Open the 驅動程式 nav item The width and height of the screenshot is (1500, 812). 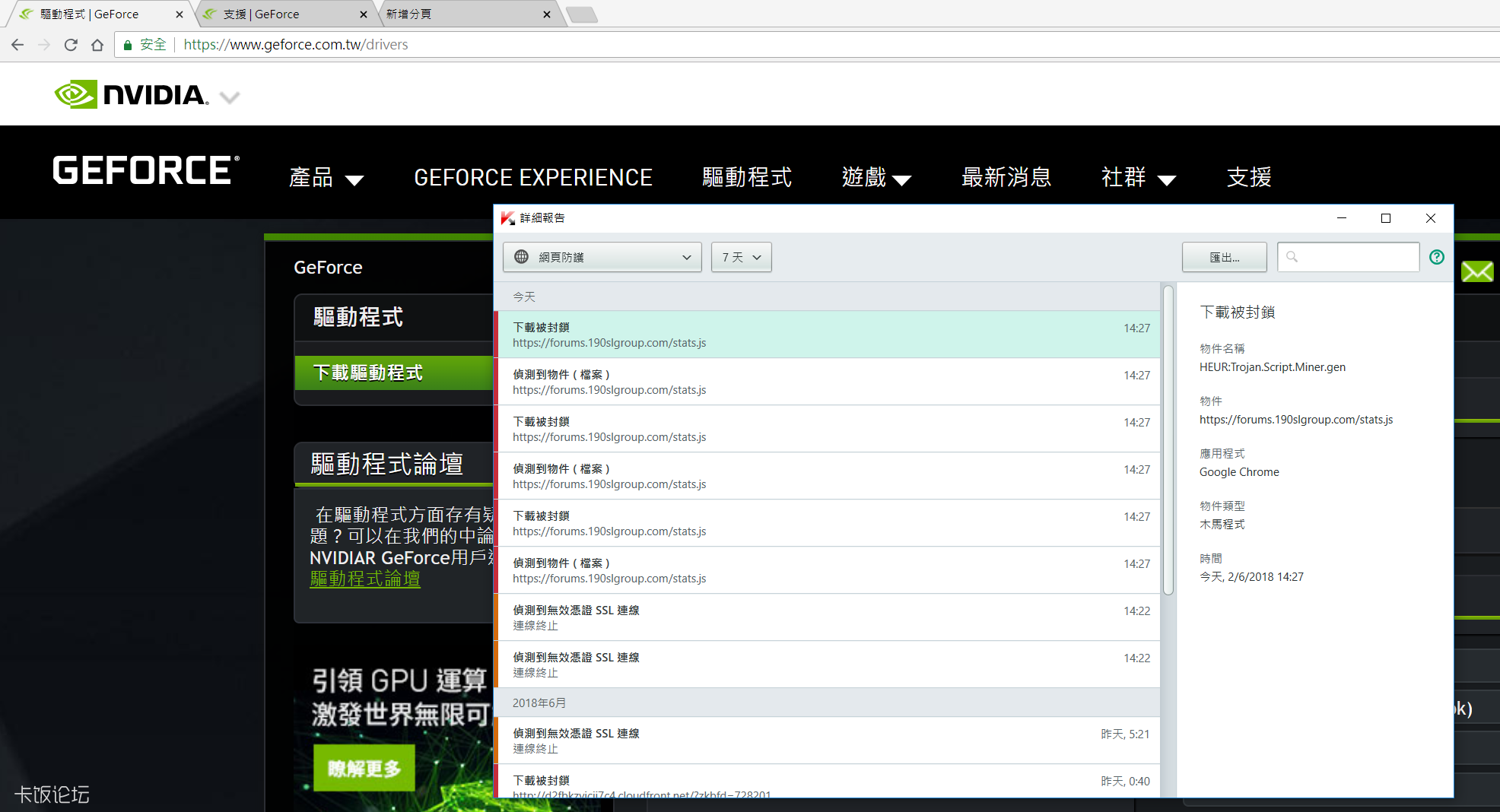[x=747, y=178]
